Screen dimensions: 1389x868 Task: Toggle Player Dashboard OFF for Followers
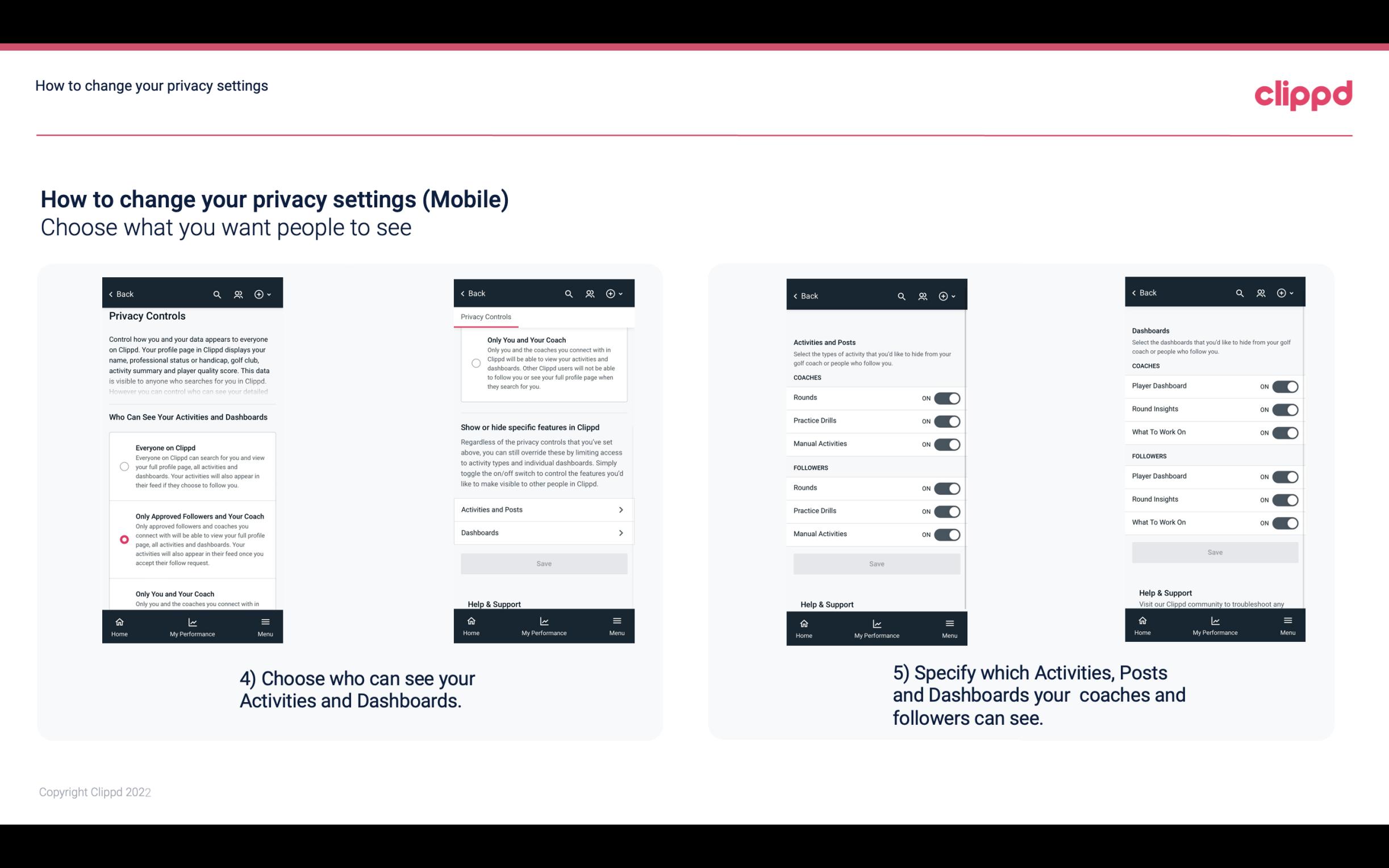(1284, 476)
